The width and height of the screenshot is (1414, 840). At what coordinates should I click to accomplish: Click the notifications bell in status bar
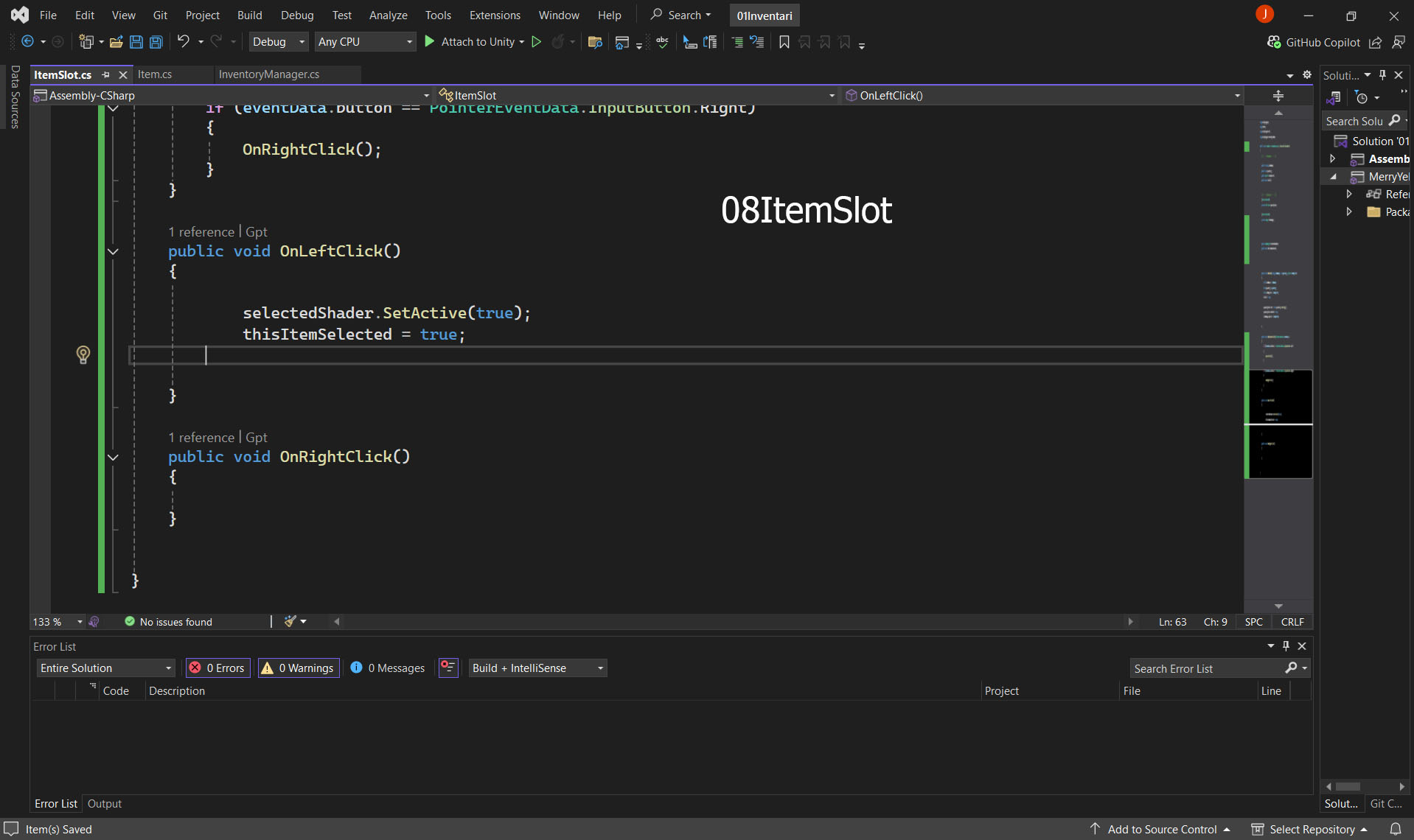[1396, 829]
